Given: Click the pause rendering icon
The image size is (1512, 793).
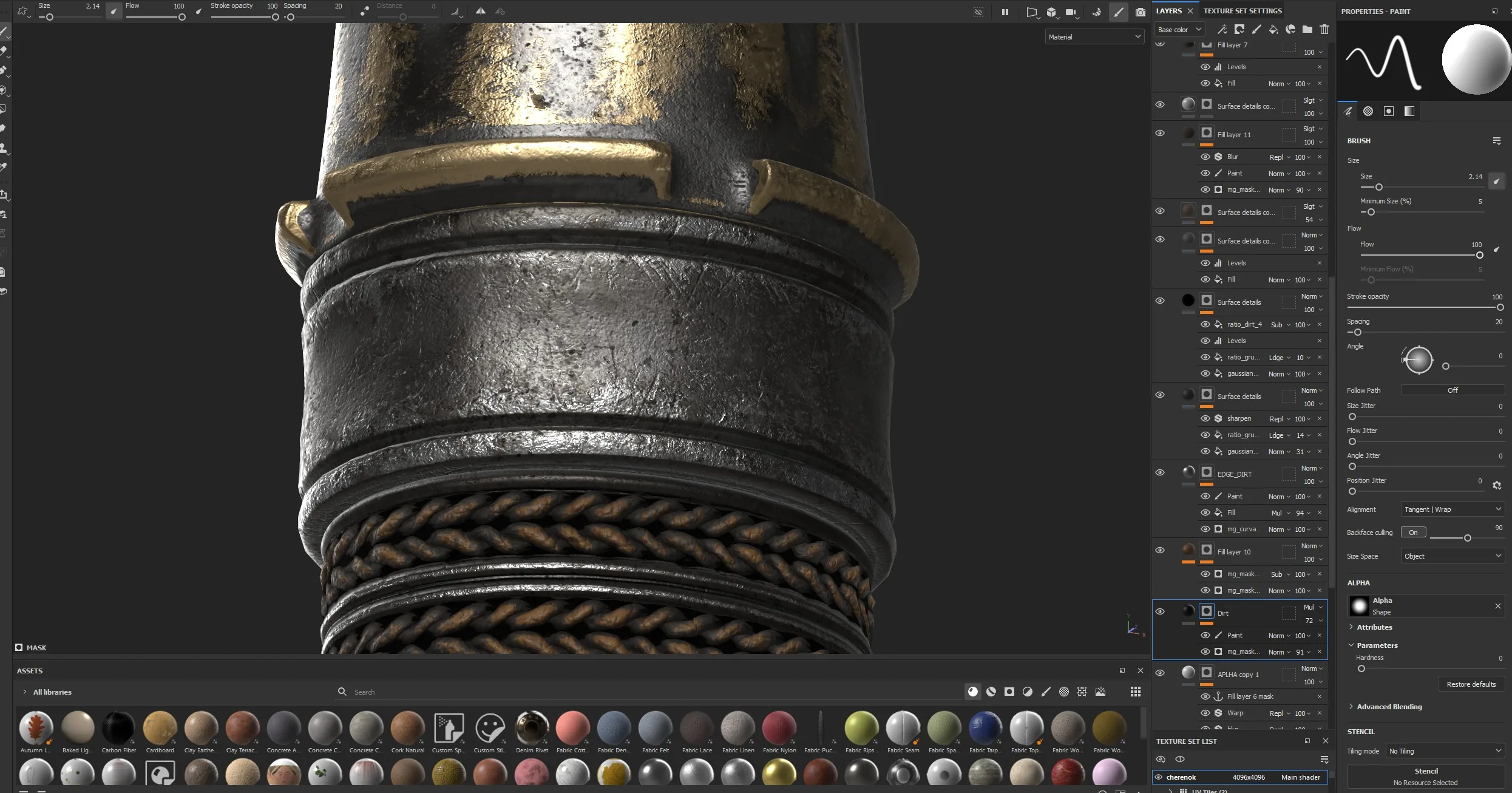Looking at the screenshot, I should pos(1005,12).
